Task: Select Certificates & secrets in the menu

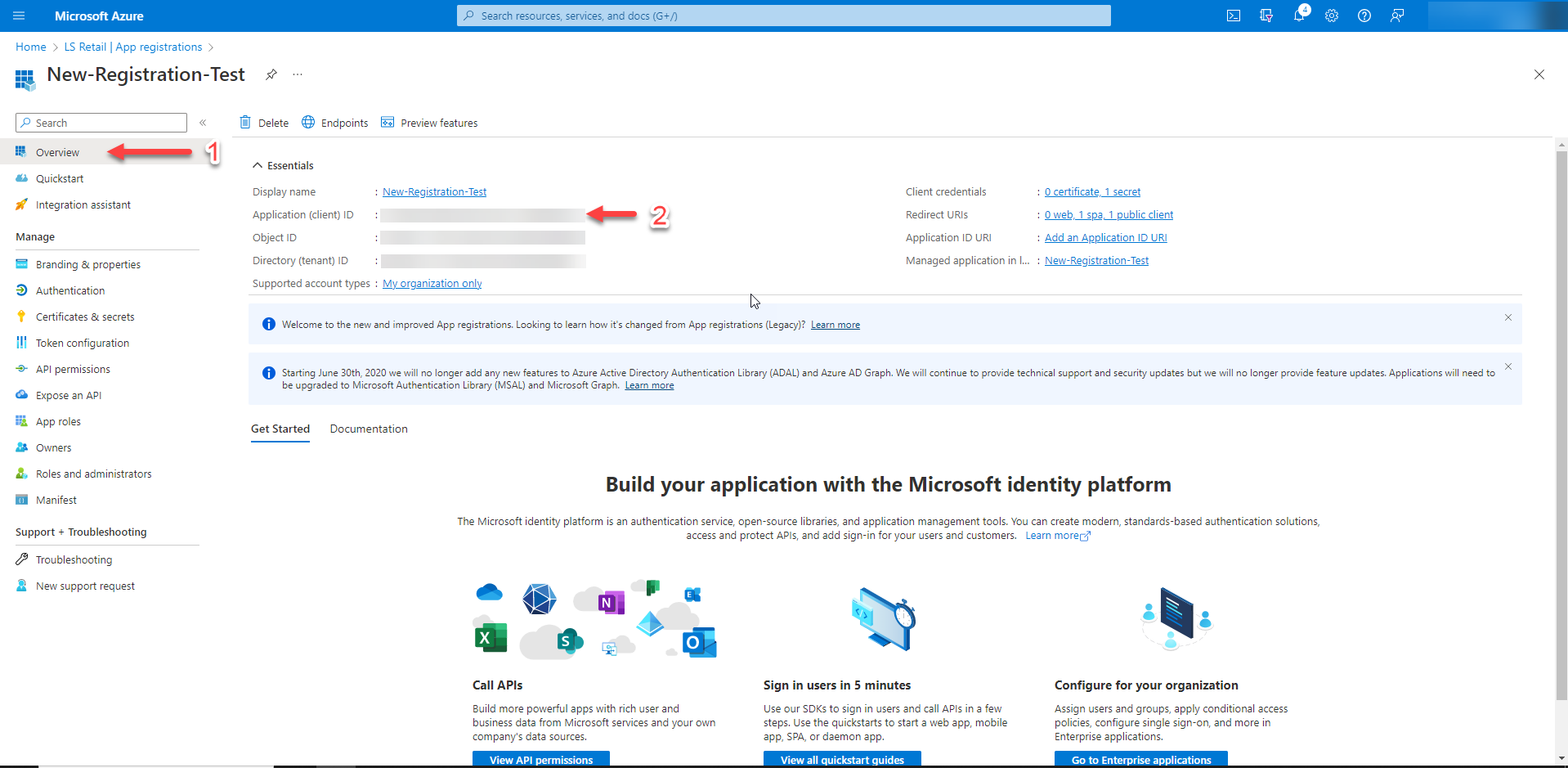Action: point(85,317)
